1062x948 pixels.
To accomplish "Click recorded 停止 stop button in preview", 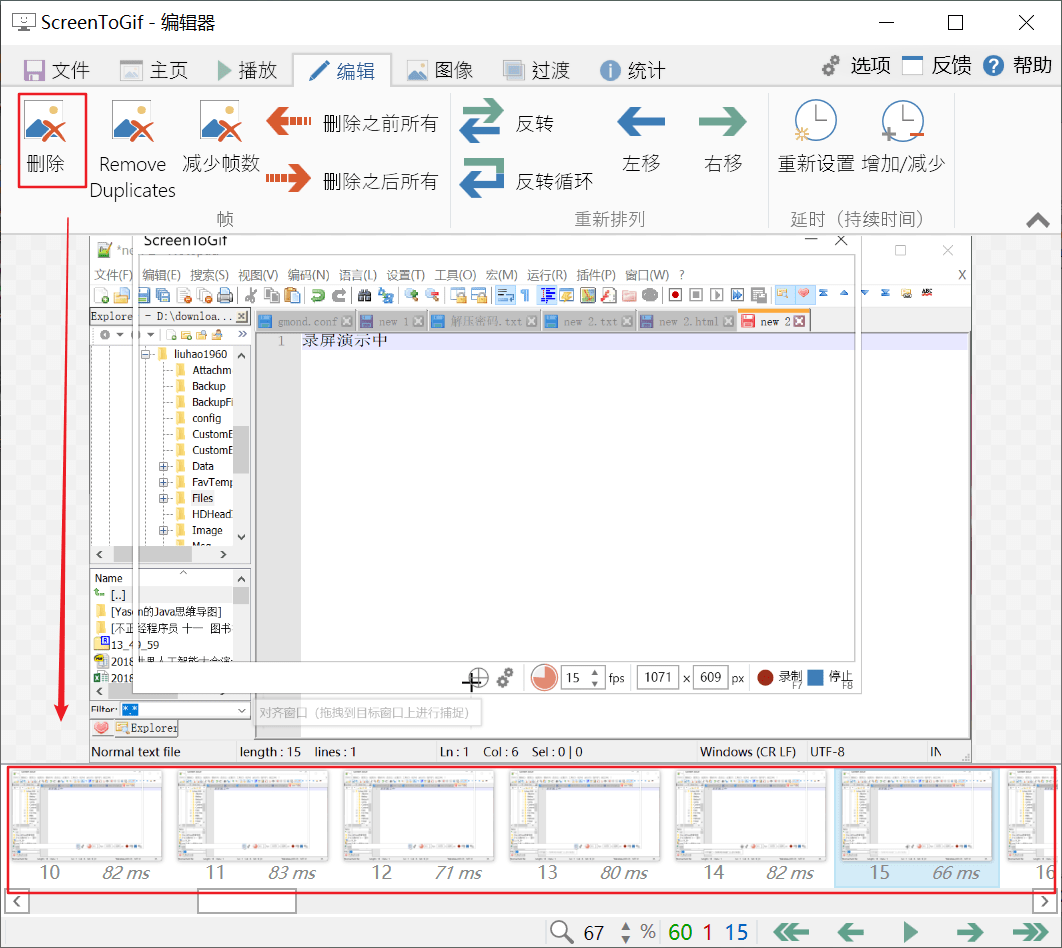I will 830,677.
